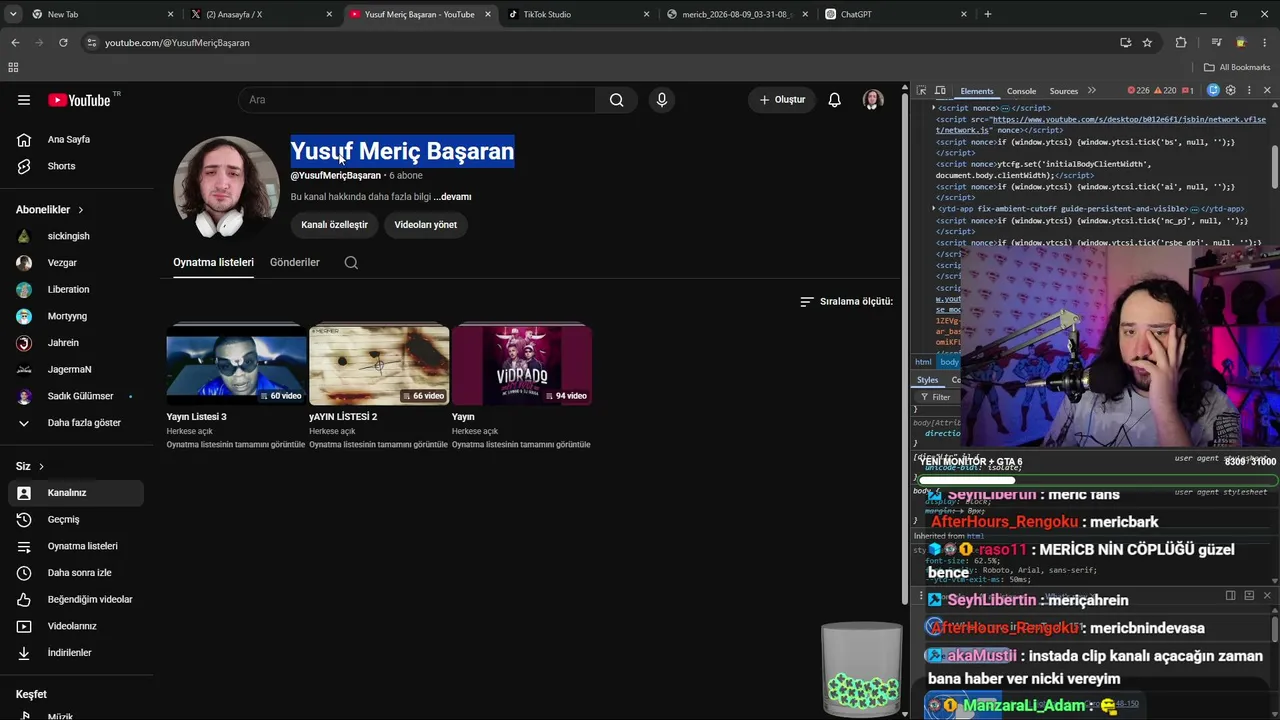Image resolution: width=1280 pixels, height=720 pixels.
Task: Expand the ytd-app node in Elements tree
Action: (934, 209)
